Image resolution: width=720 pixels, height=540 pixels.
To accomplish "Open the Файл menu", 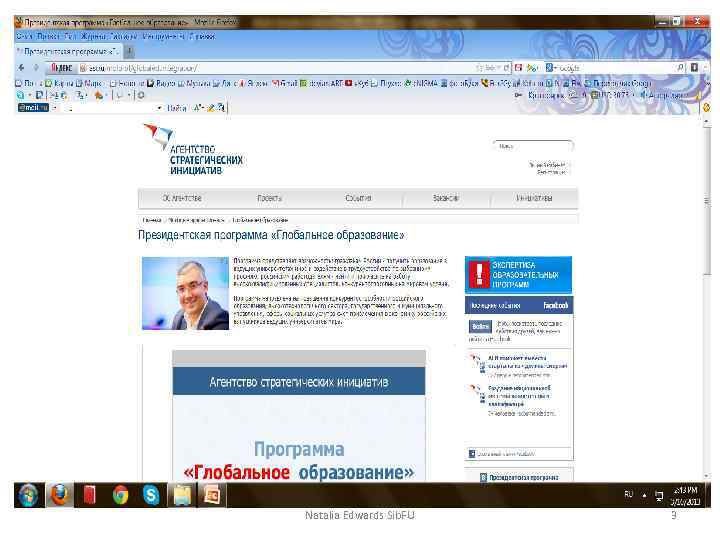I will coord(24,36).
